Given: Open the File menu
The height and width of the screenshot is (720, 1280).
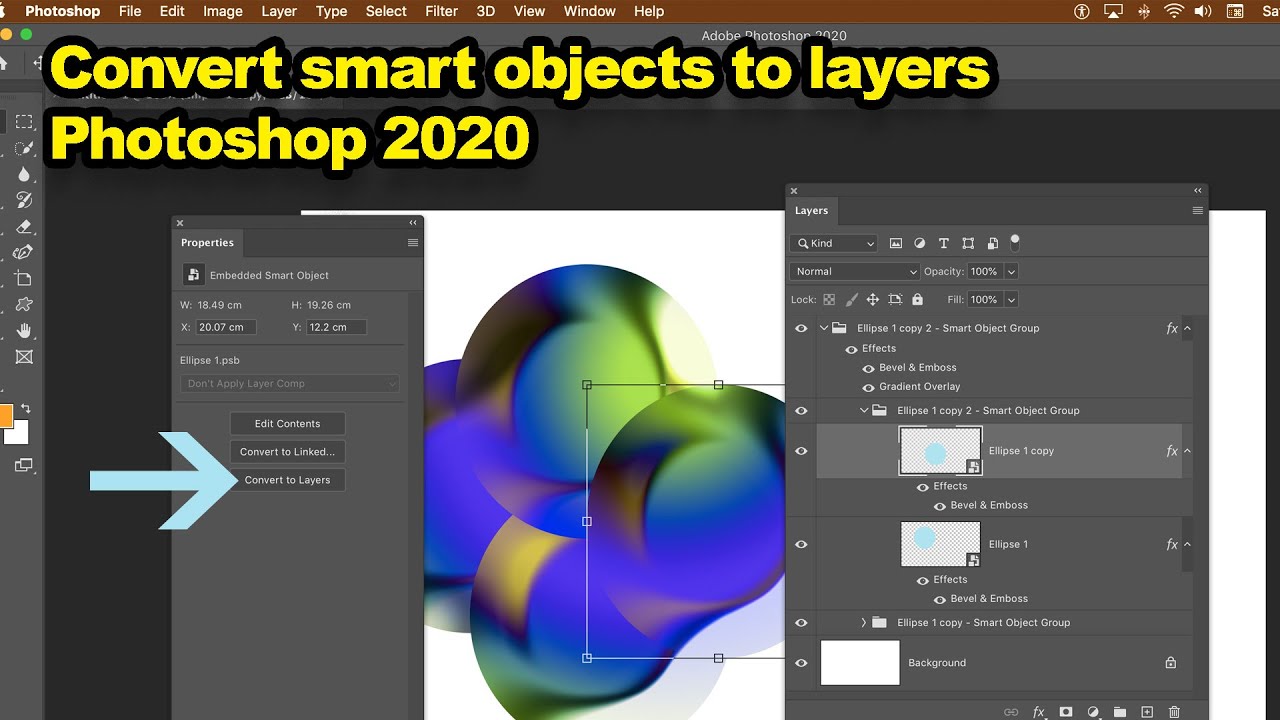Looking at the screenshot, I should pyautogui.click(x=130, y=11).
